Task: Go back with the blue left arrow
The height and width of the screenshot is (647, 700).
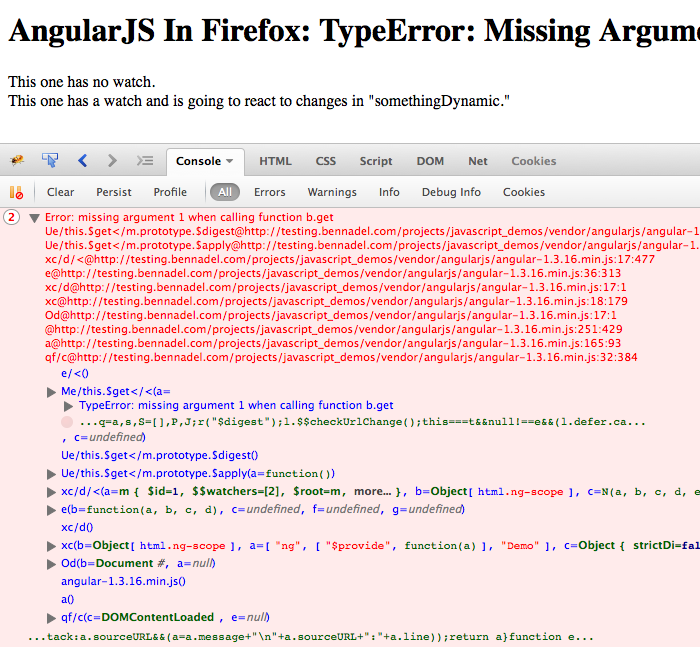Action: 83,160
